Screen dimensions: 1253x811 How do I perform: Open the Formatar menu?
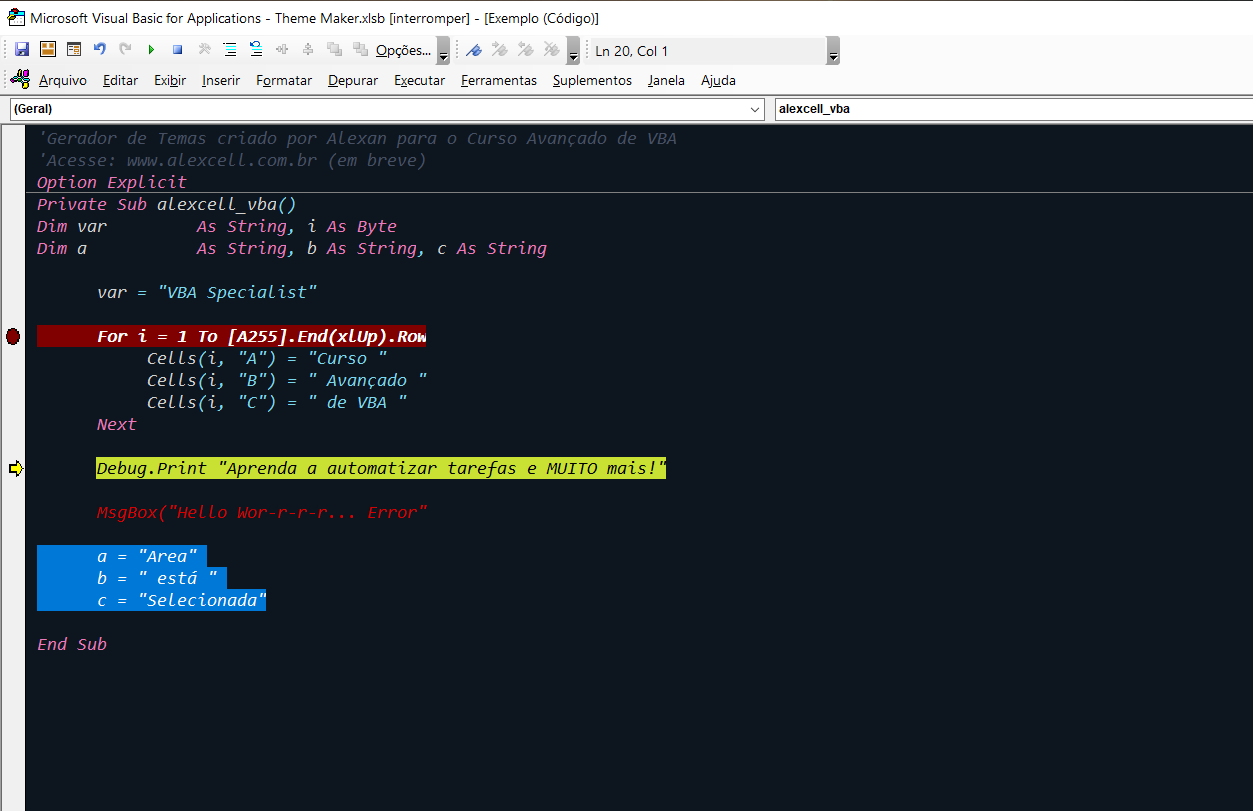coord(284,80)
